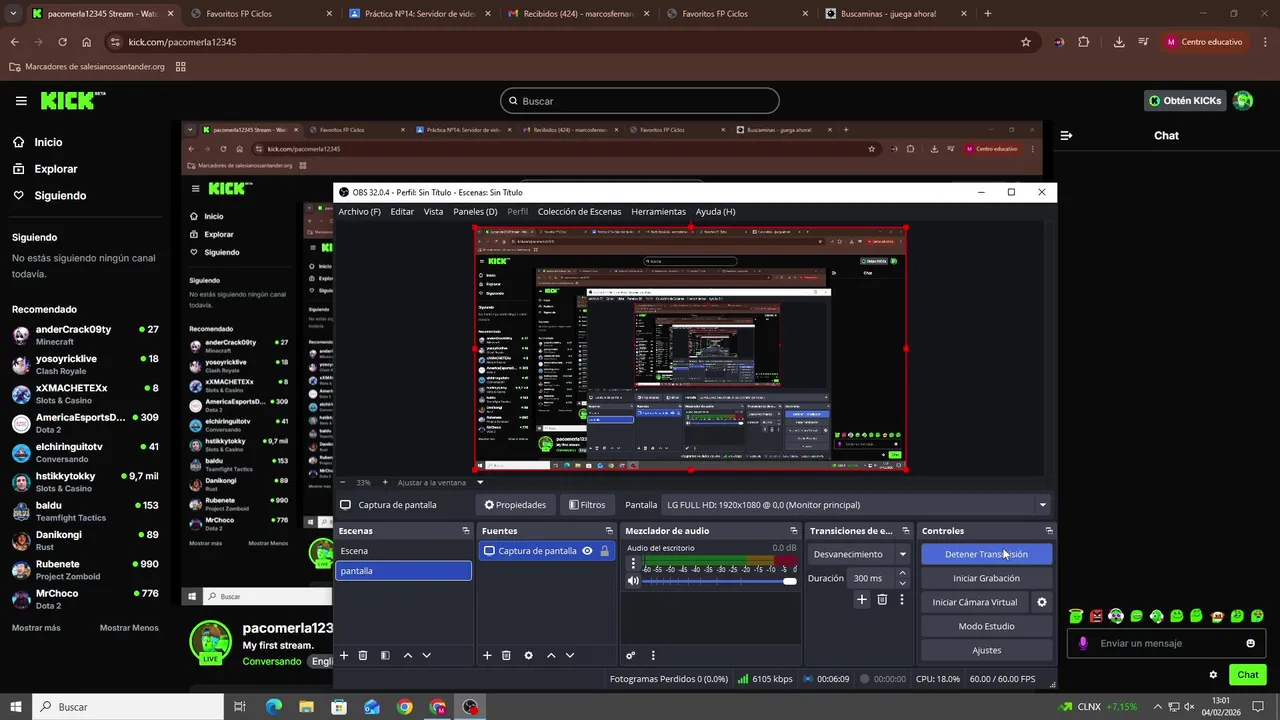Undock the Controles panel
1280x720 pixels.
[1049, 531]
